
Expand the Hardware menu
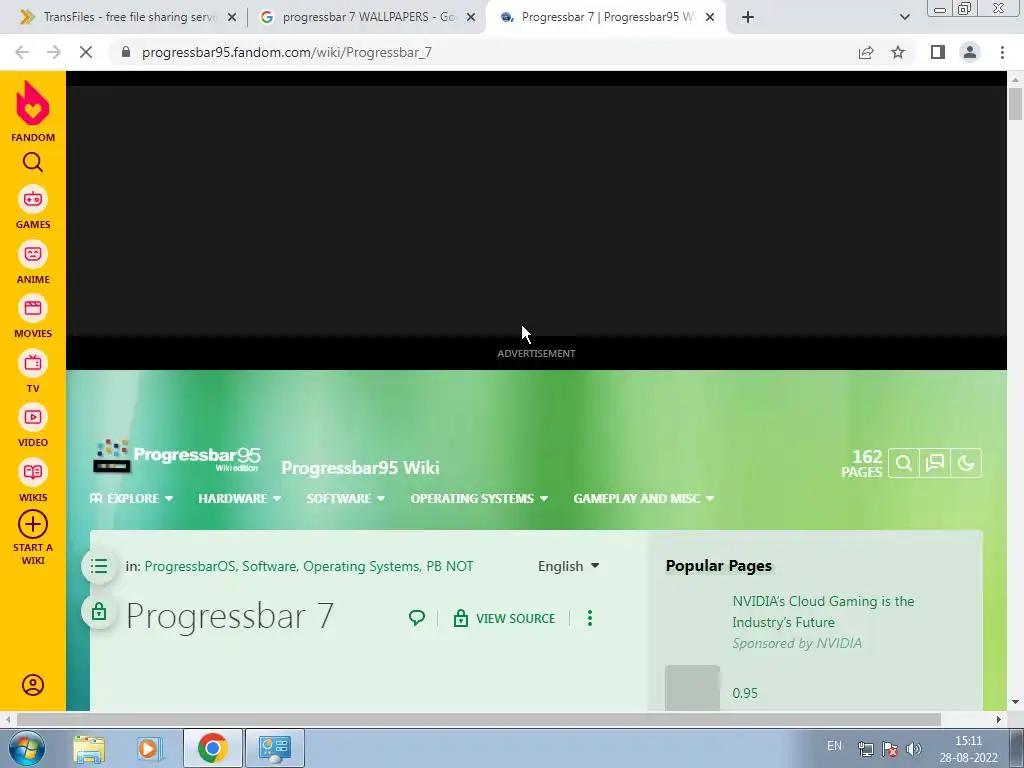click(x=240, y=498)
